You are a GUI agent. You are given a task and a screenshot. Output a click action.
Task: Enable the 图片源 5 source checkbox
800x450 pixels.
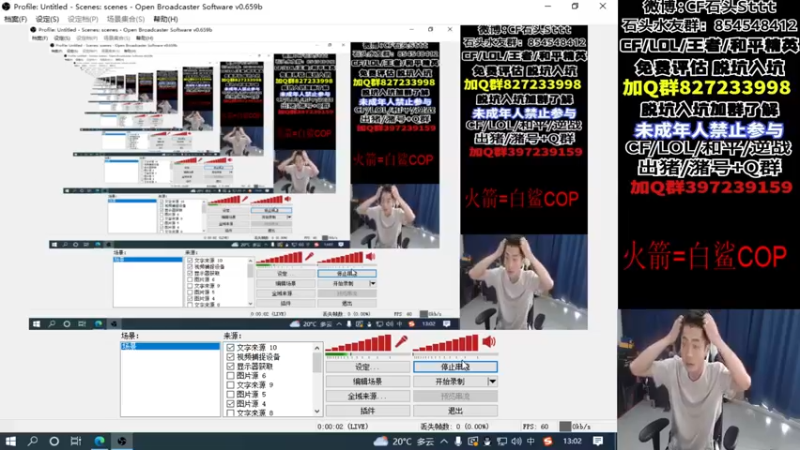(230, 394)
